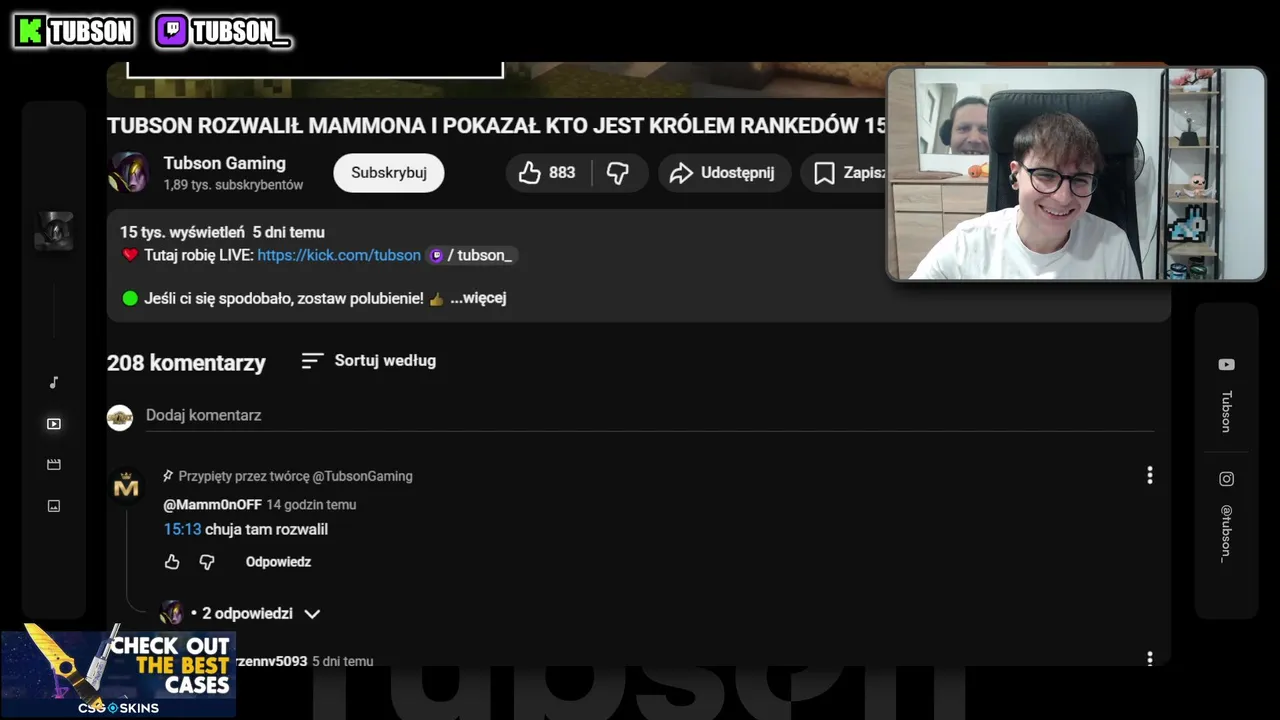Click the 14 godzin temu timestamp

pos(311,505)
